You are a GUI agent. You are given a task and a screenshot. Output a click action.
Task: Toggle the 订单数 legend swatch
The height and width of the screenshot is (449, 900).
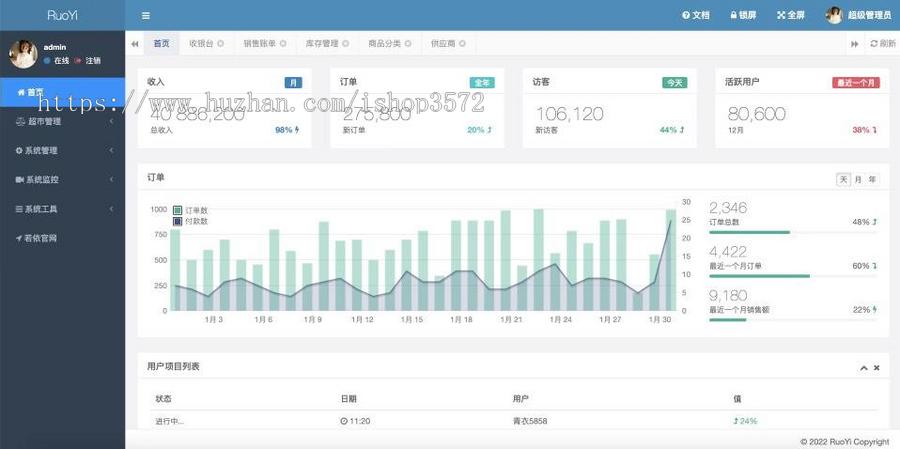pyautogui.click(x=177, y=211)
